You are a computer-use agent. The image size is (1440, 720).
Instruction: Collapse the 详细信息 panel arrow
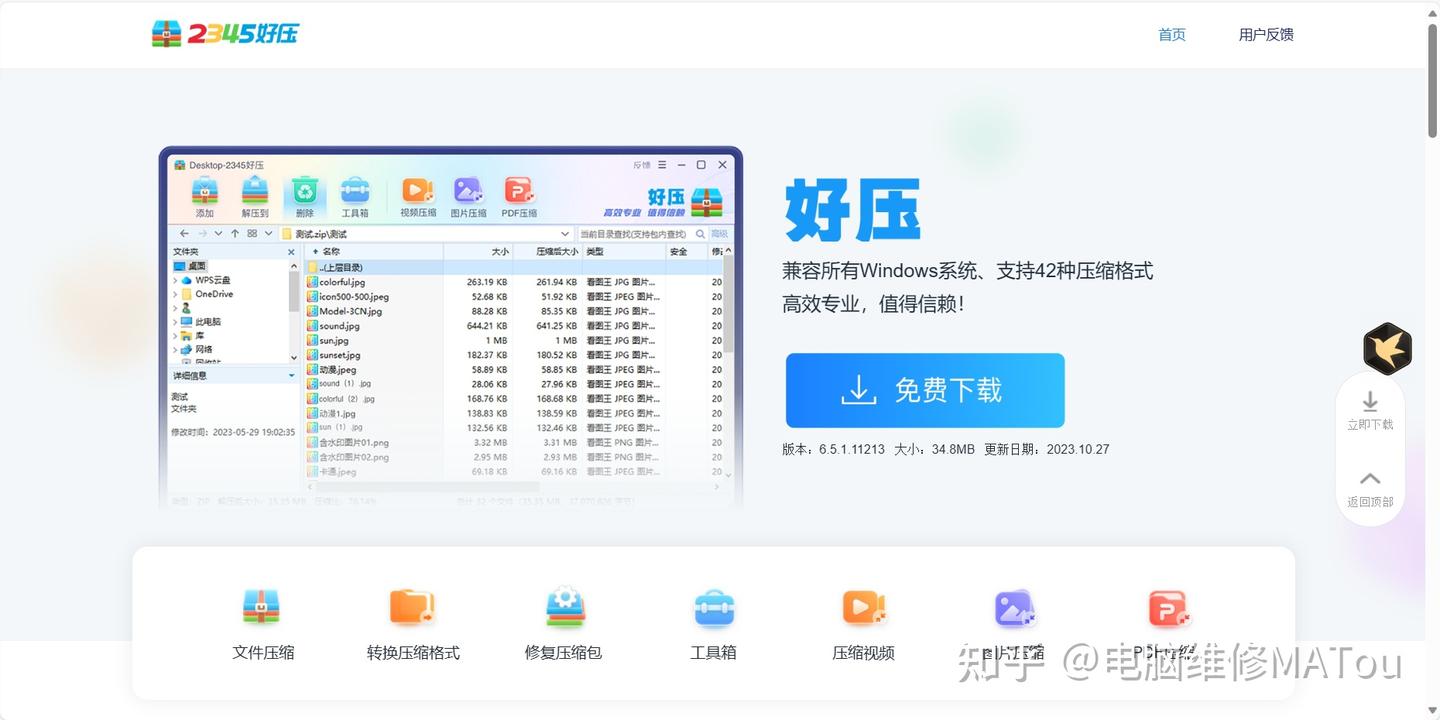pos(292,376)
